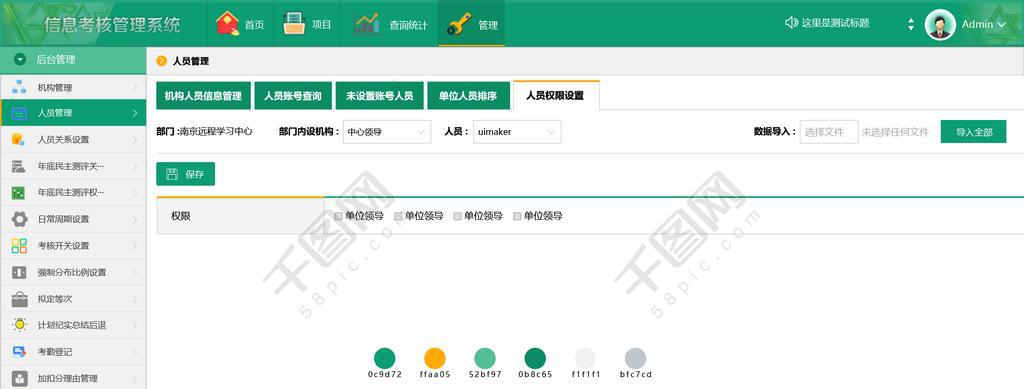Click the 南京远程学习中心 department text
Screen dimensions: 1024x389
pyautogui.click(x=216, y=131)
